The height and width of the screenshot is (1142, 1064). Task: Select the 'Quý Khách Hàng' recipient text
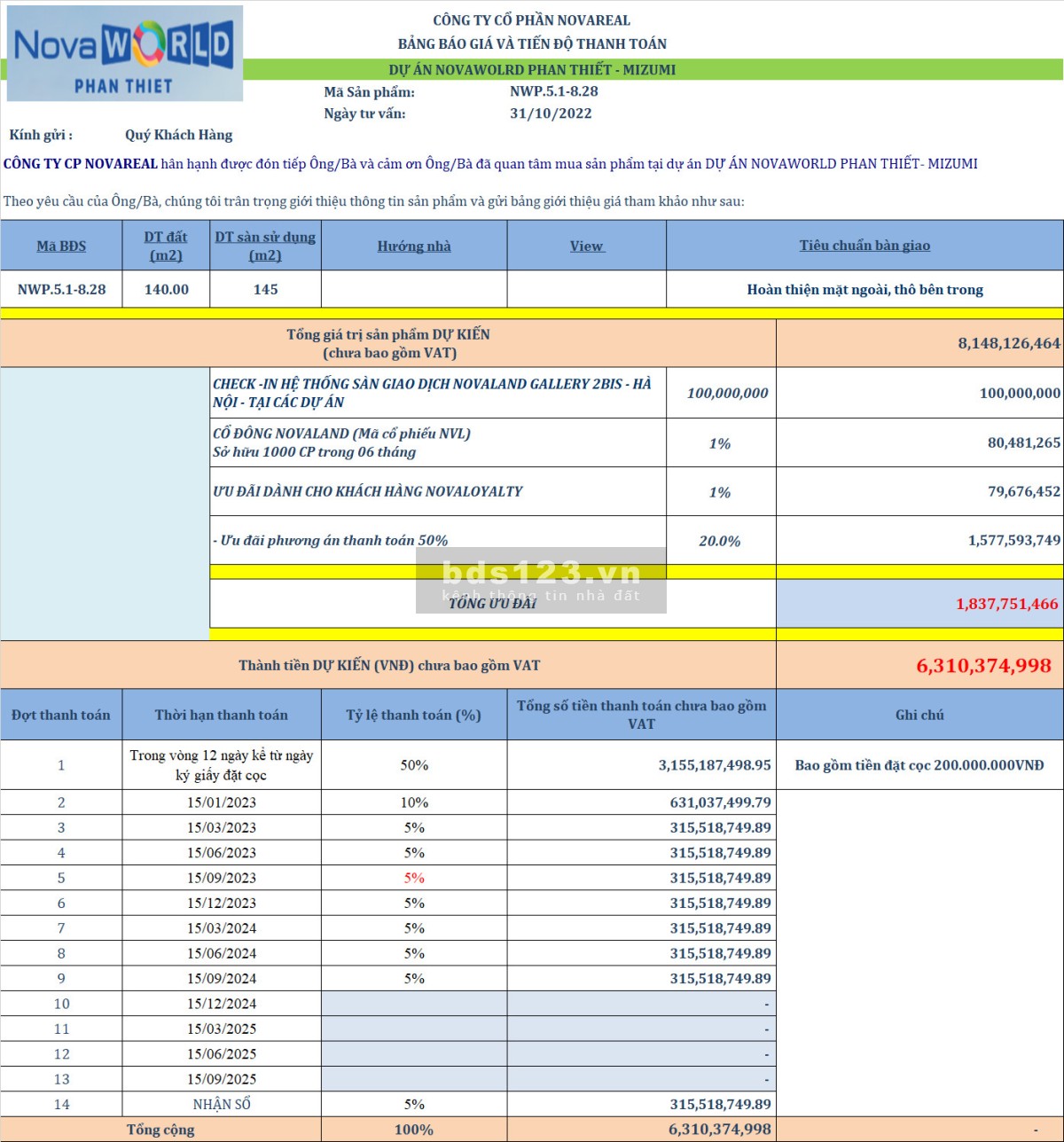[179, 135]
